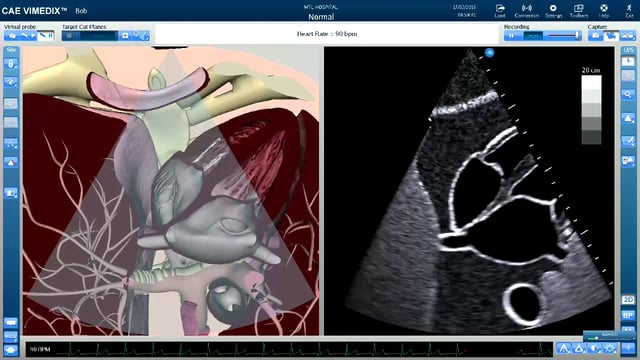Click the plus button beside Target Cut Planes

(x=125, y=36)
